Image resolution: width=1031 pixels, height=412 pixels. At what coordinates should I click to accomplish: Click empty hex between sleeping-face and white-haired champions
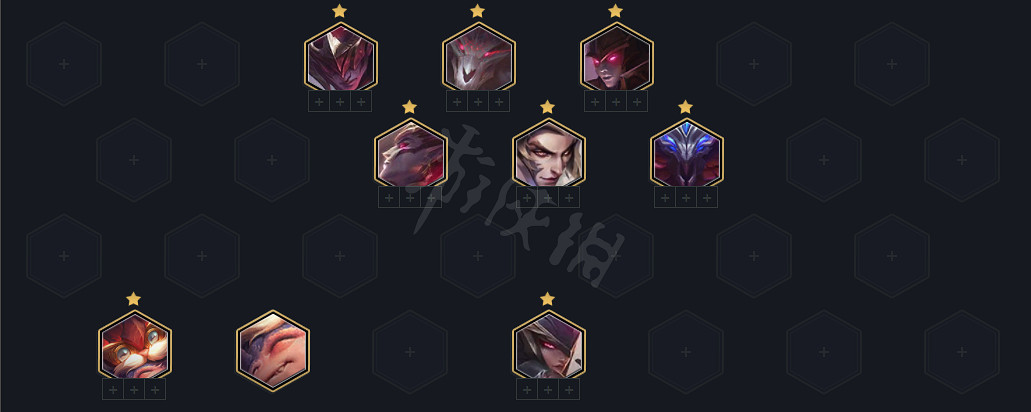pos(410,352)
